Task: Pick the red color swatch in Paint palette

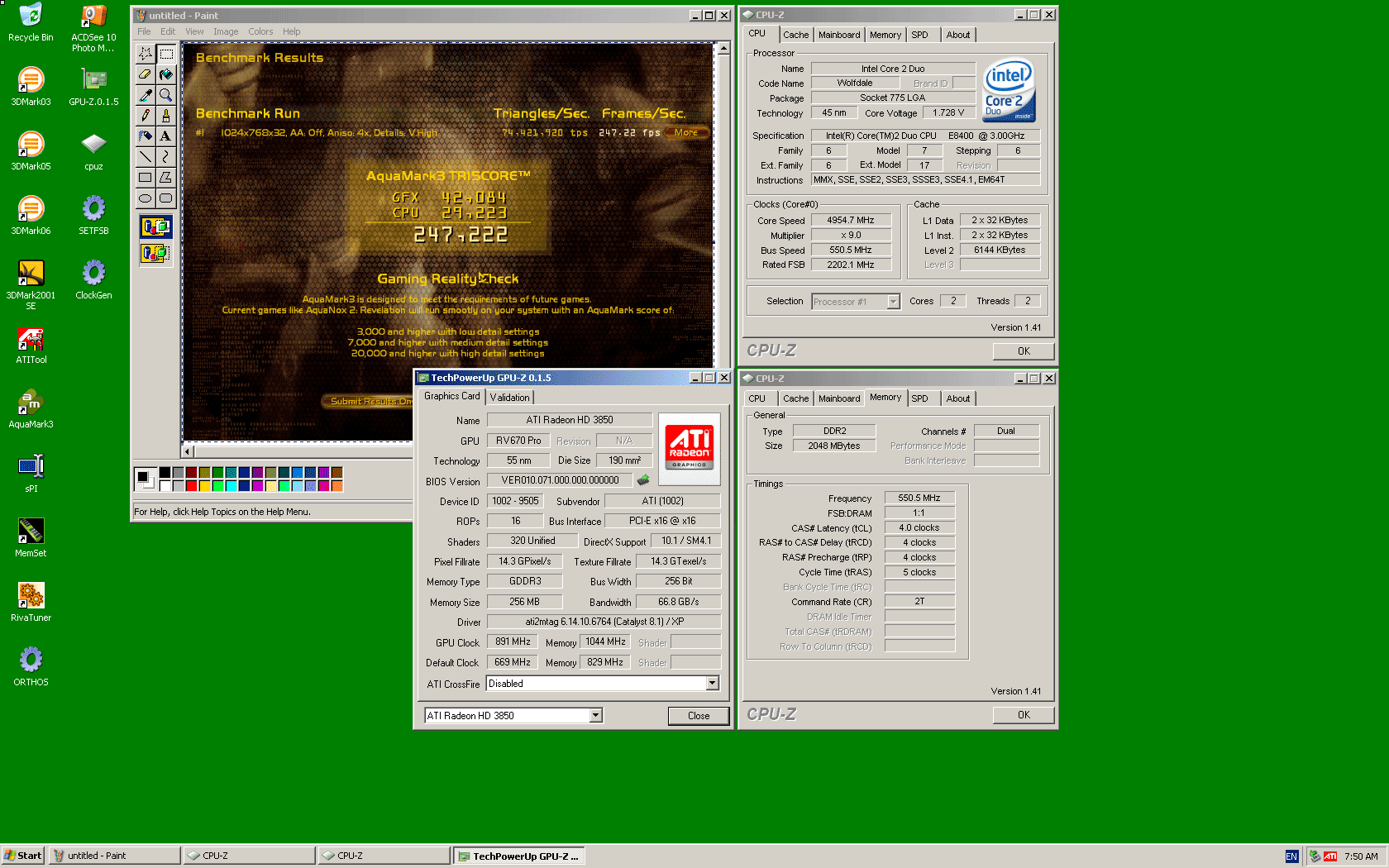Action: point(191,486)
